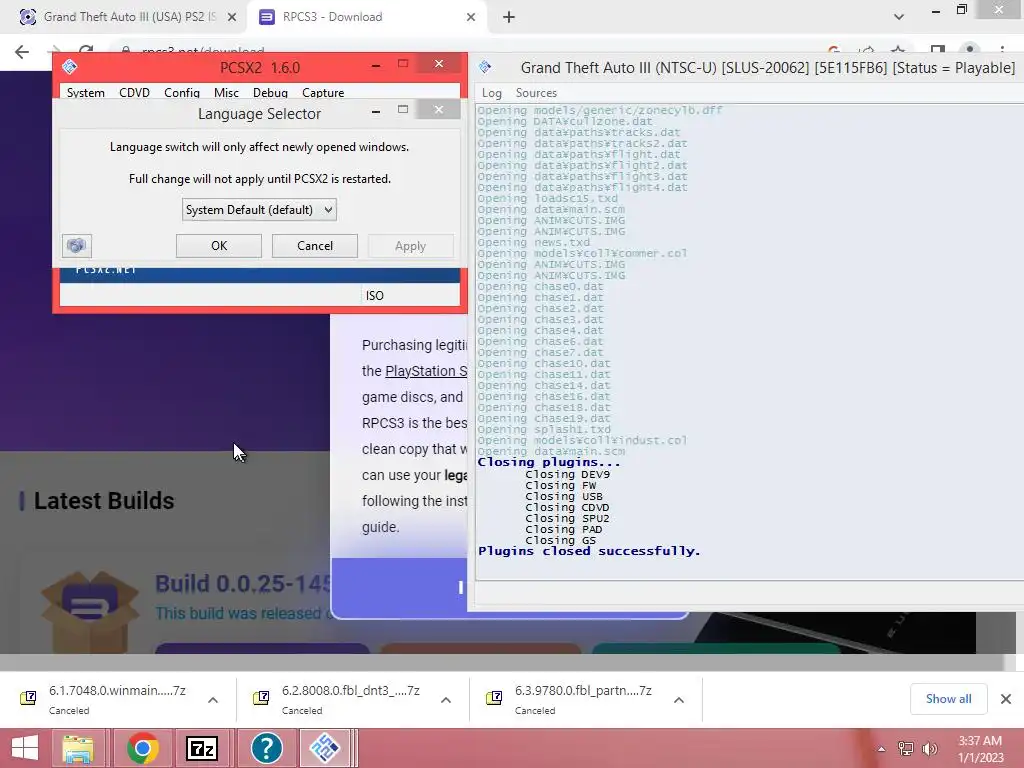Confirm language with OK button
The height and width of the screenshot is (768, 1024).
tap(219, 246)
